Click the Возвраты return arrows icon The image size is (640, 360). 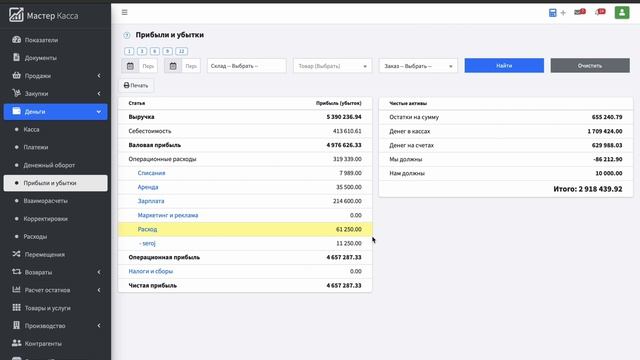coord(16,272)
